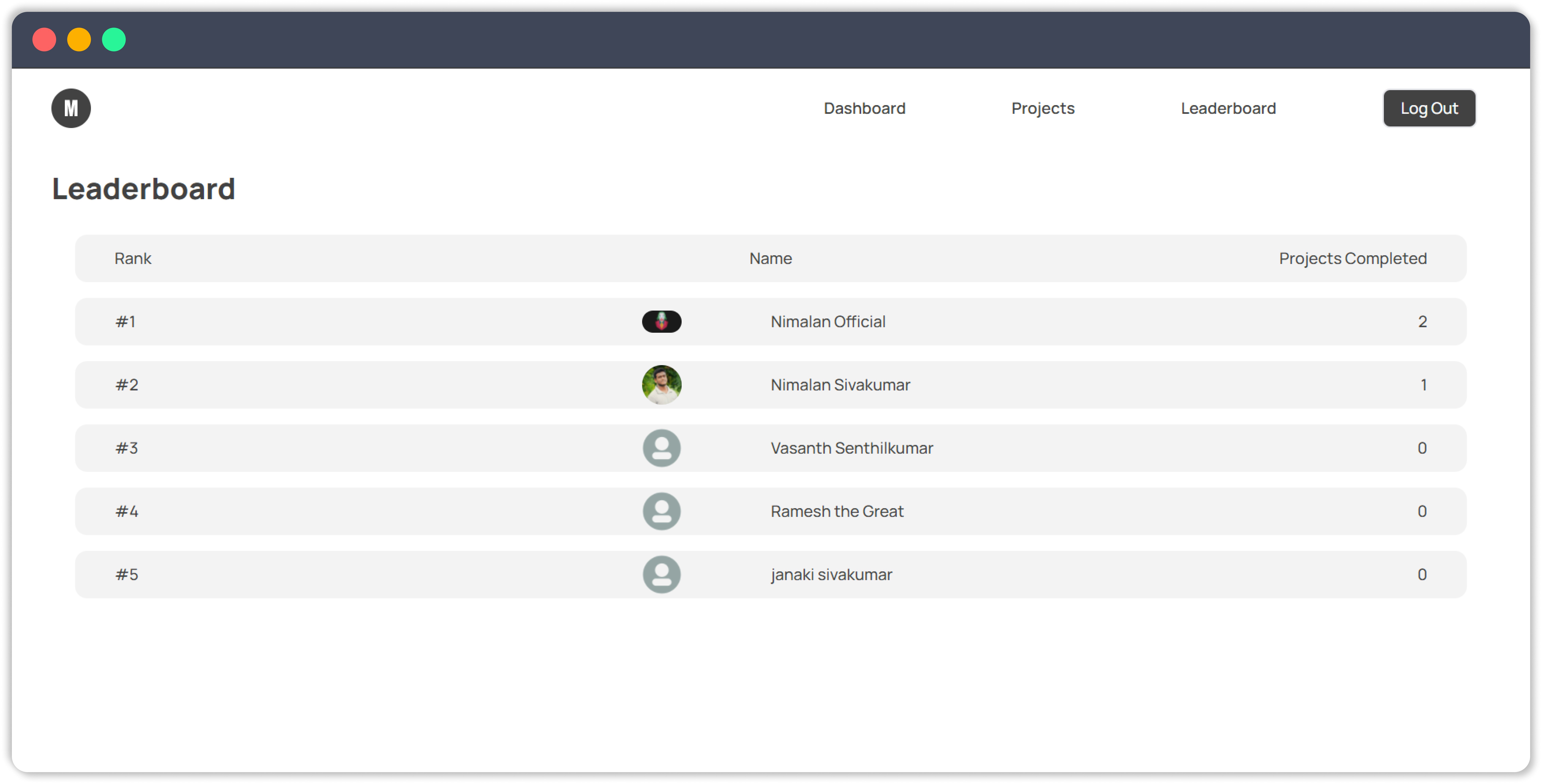Click janaki sivakumar's default avatar icon
Screen dimensions: 1542x784
point(661,575)
